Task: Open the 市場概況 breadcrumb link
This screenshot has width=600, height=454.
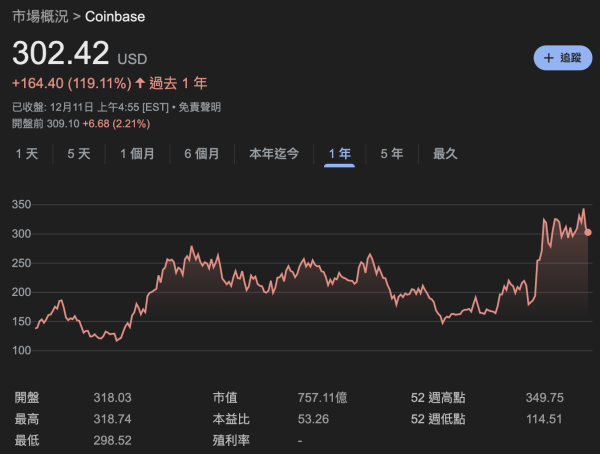Action: point(40,16)
